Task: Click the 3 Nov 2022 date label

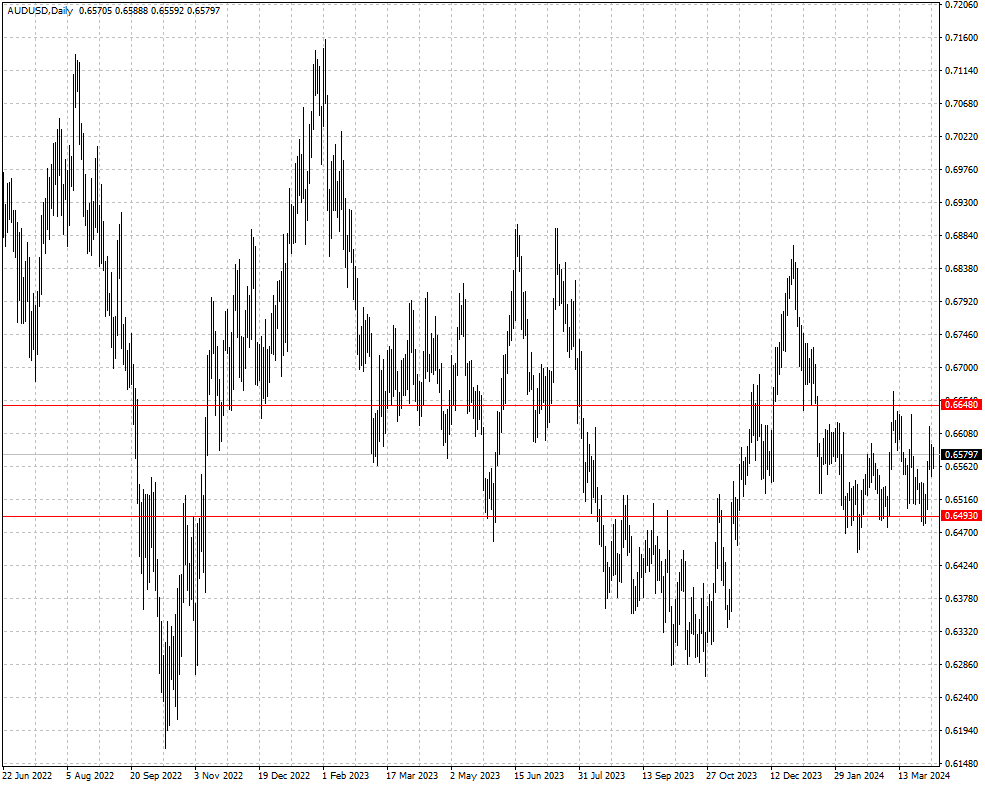Action: (219, 776)
